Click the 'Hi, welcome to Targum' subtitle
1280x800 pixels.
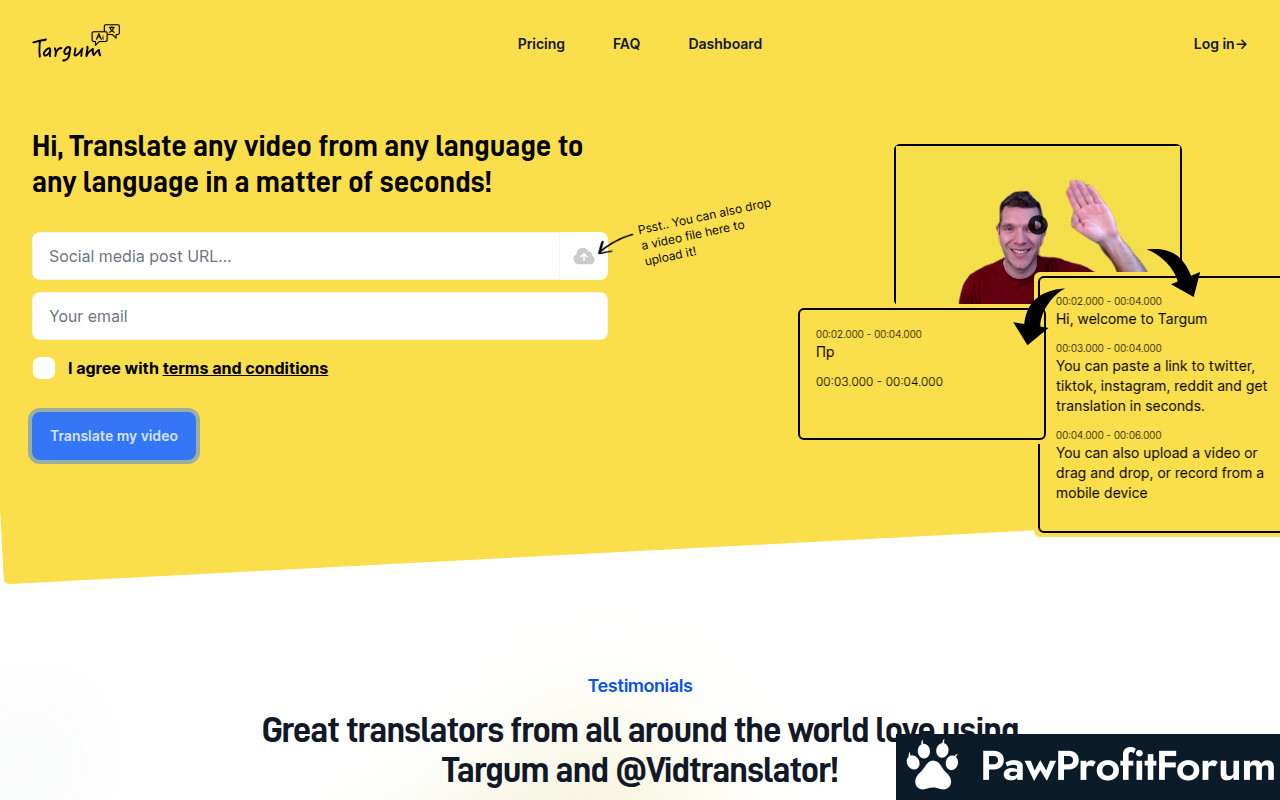point(1131,319)
